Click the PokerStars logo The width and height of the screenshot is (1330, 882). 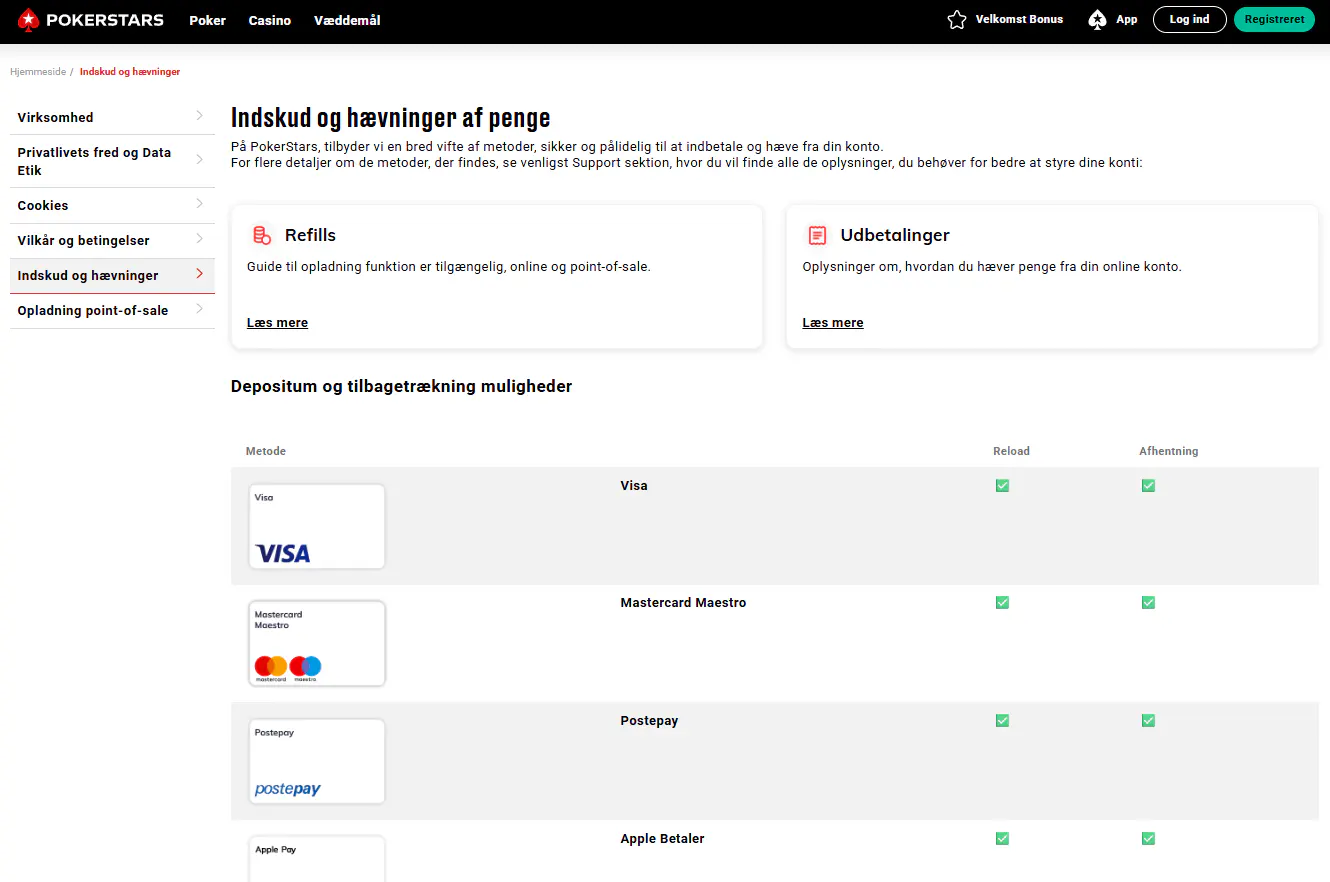pos(90,19)
